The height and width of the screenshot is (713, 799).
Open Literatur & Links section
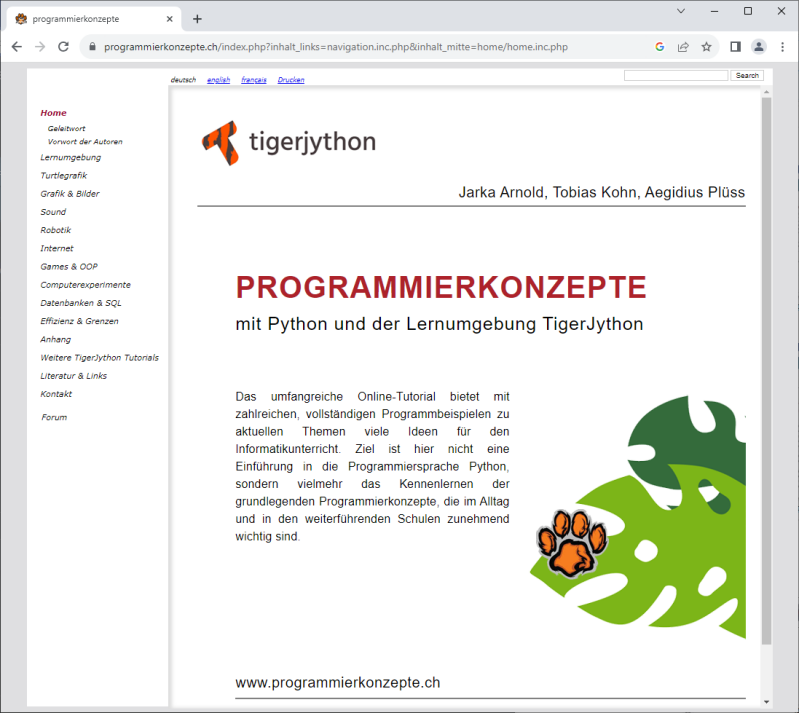pos(73,376)
